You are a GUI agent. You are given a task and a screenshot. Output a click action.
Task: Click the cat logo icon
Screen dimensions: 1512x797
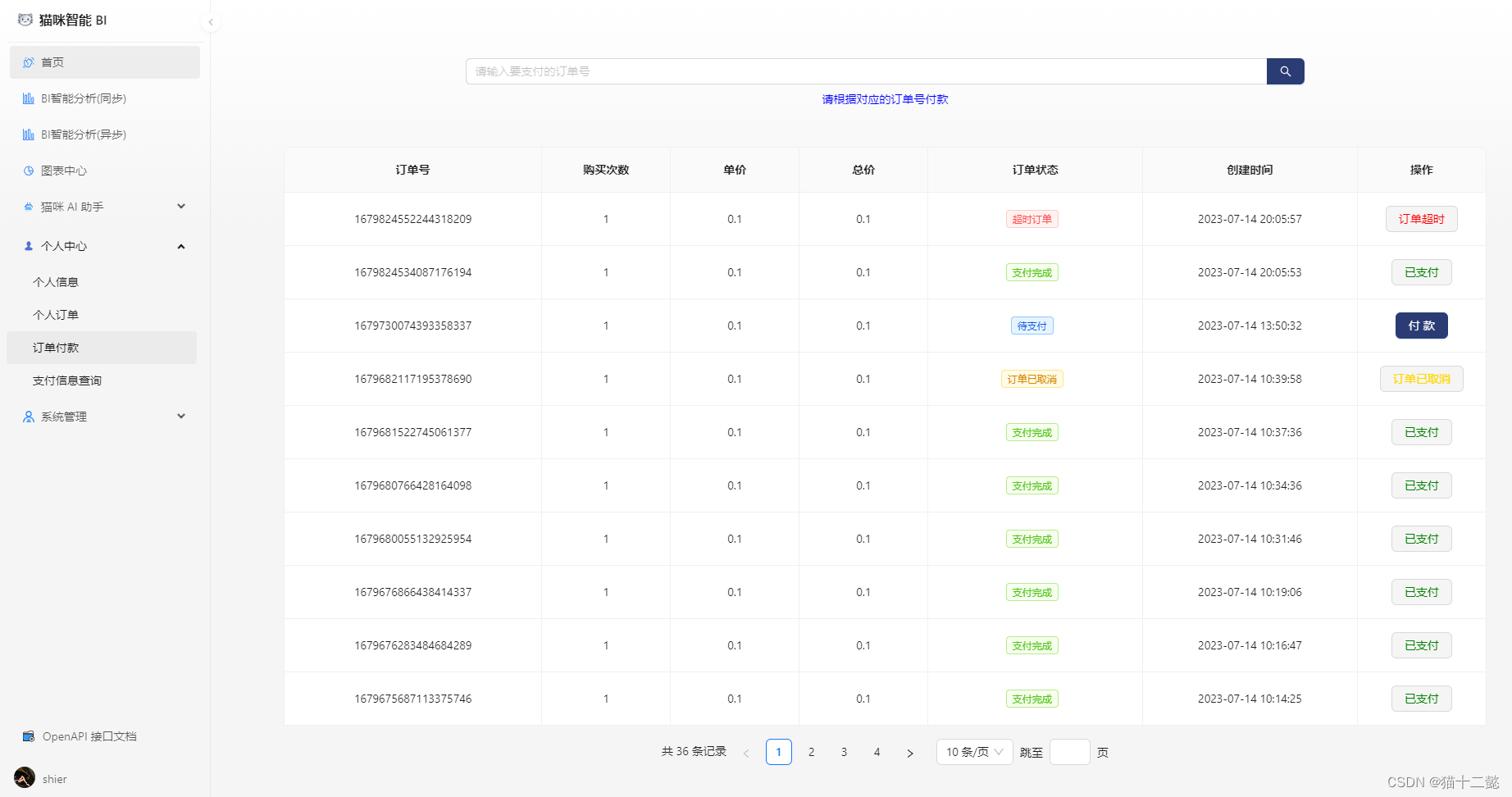[25, 20]
